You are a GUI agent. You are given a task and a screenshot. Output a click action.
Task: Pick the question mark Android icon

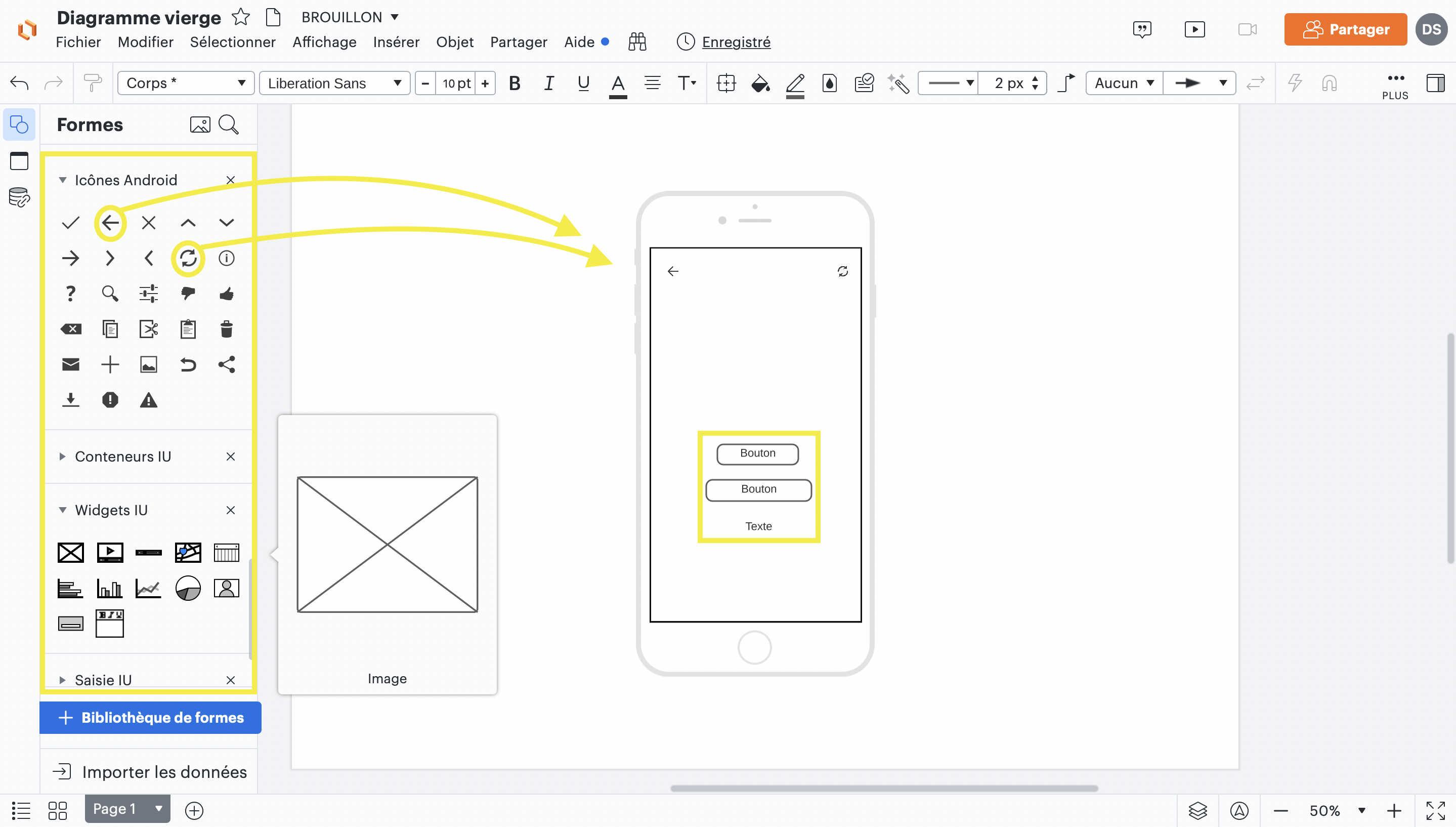(70, 294)
